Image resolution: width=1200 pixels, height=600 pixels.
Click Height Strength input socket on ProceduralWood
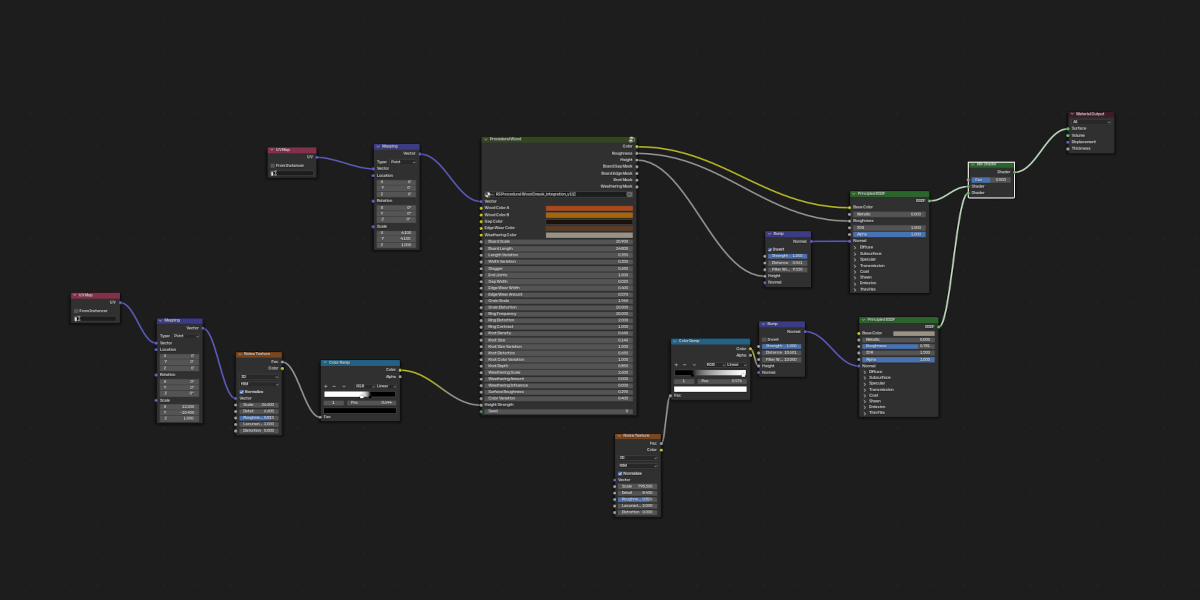482,404
